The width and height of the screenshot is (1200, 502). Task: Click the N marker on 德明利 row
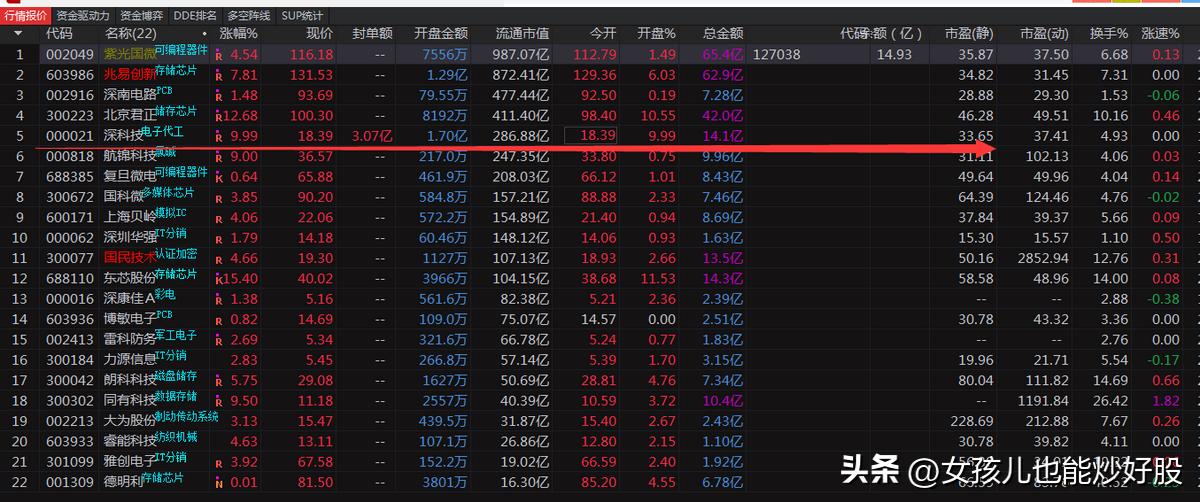pos(219,482)
